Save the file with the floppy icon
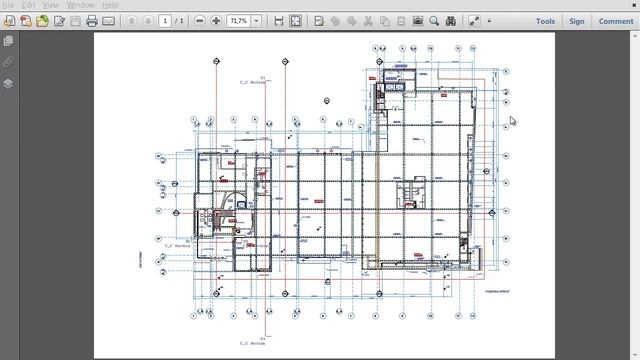 pos(76,21)
